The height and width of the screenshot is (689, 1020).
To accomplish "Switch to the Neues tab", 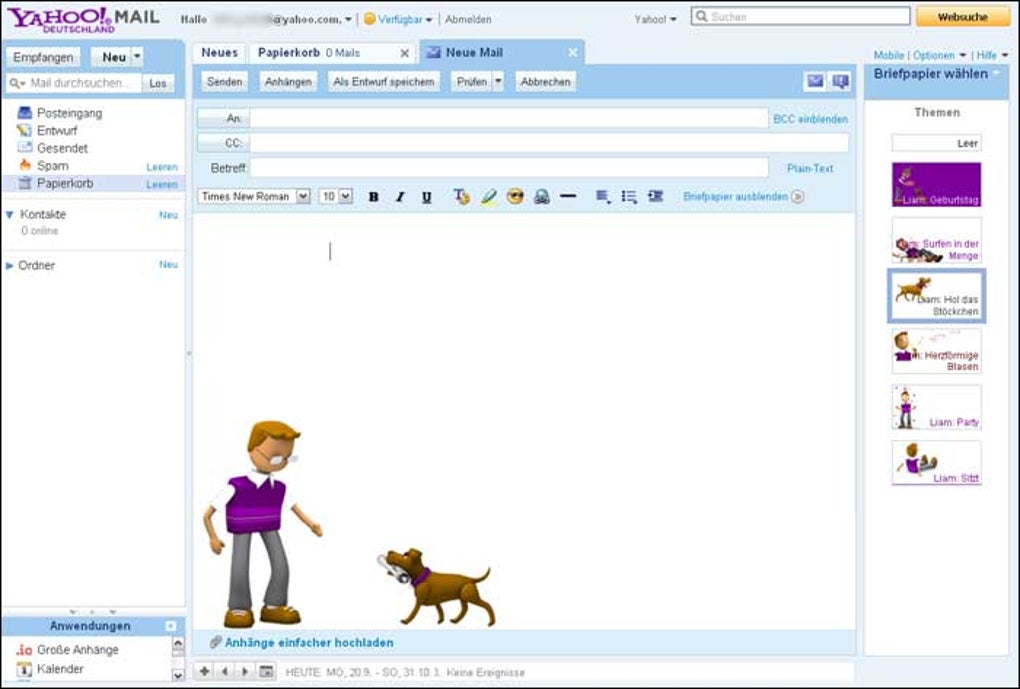I will click(x=219, y=52).
